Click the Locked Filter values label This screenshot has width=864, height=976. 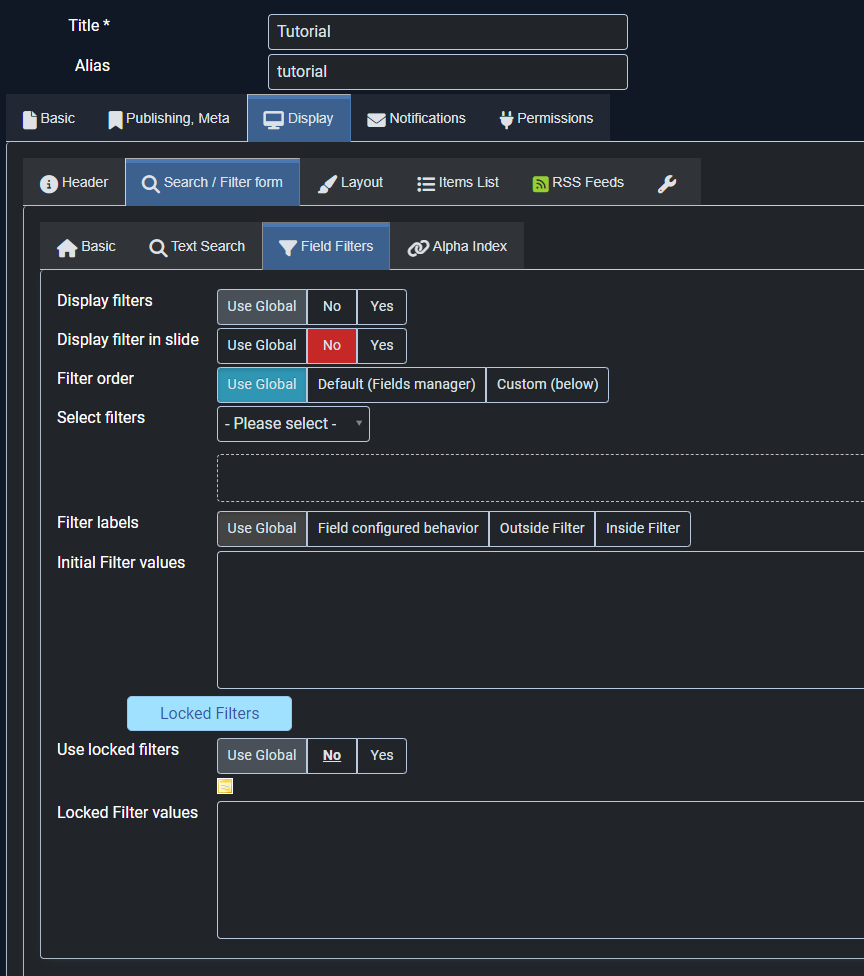point(127,813)
